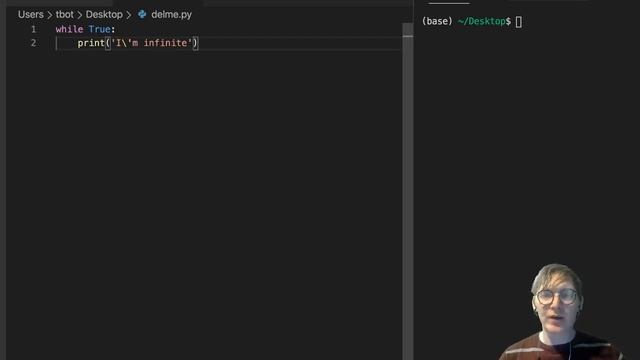This screenshot has height=360, width=640.
Task: Click the Users breadcrumb segment
Action: click(31, 15)
